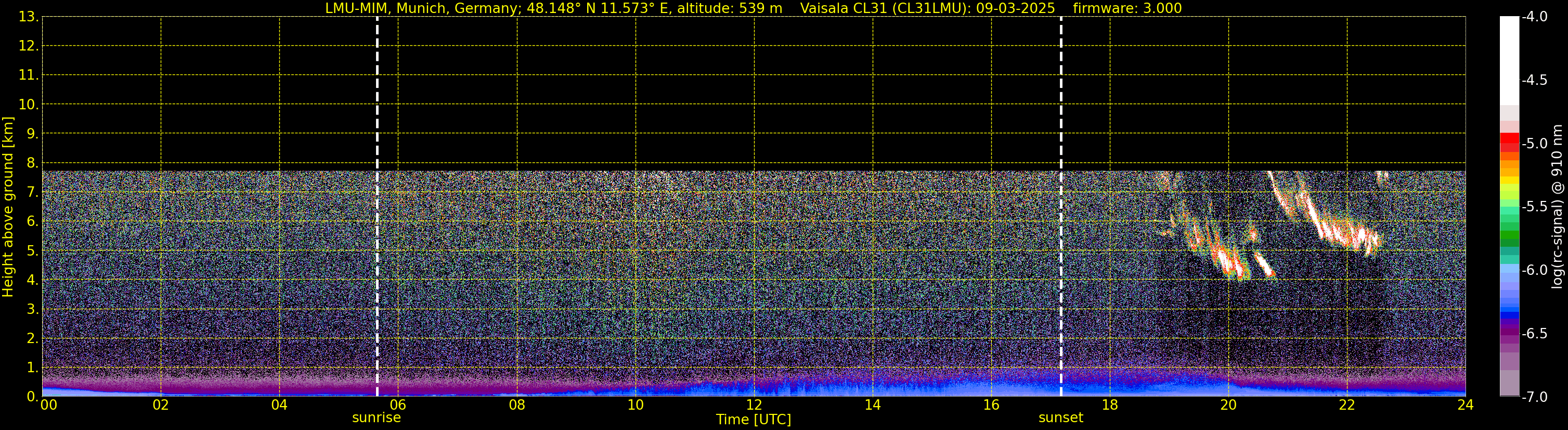
Task: Click the "08" hour tick label
Action: tap(517, 405)
